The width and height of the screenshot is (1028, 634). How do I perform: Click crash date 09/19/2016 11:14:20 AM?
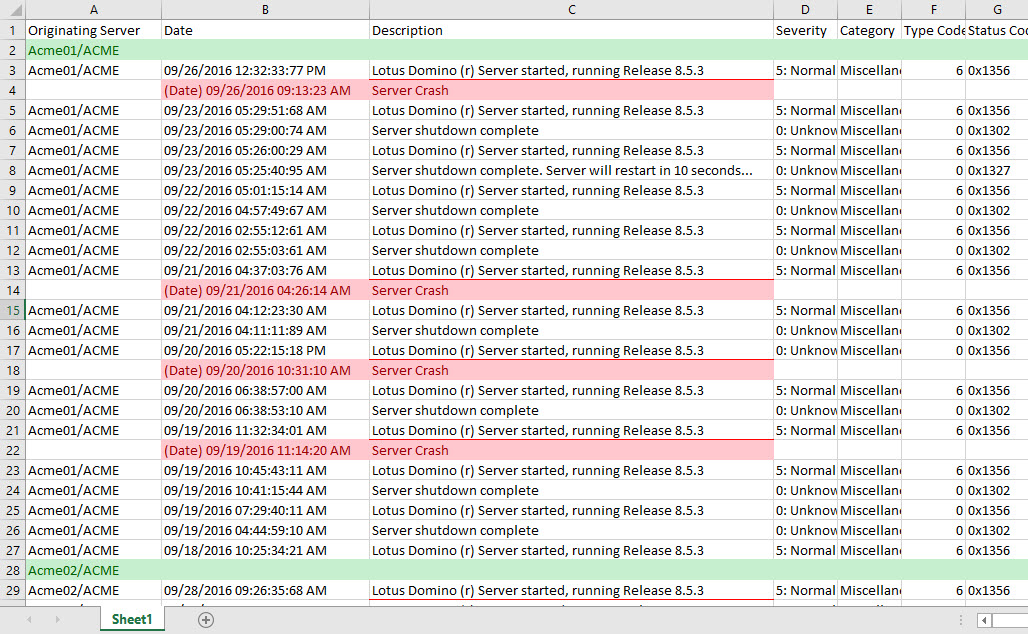pyautogui.click(x=265, y=450)
